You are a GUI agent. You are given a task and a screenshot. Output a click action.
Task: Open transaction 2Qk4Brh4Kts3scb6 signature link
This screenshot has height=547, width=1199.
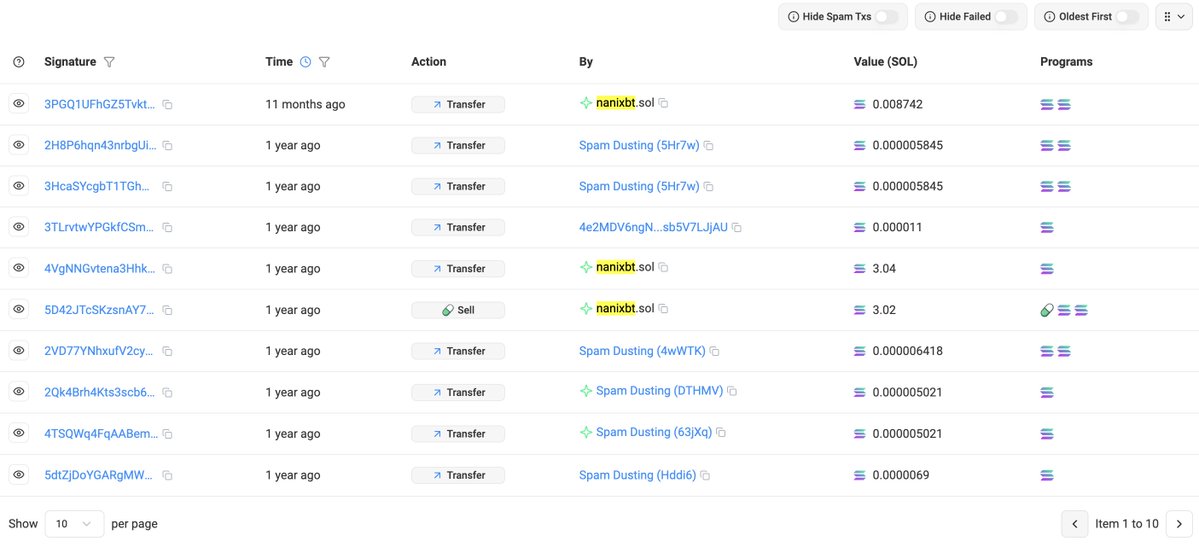coord(100,392)
